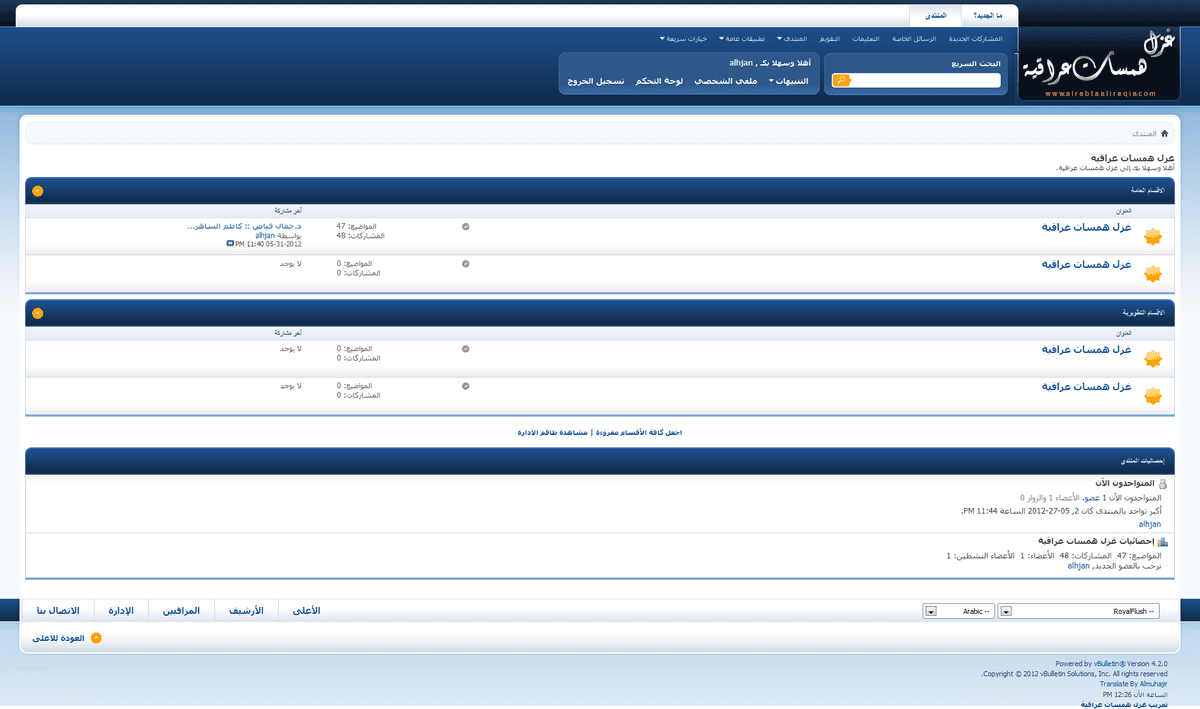Expand the خيارات سريعة quick links menu
Image resolution: width=1200 pixels, height=709 pixels.
tap(683, 38)
